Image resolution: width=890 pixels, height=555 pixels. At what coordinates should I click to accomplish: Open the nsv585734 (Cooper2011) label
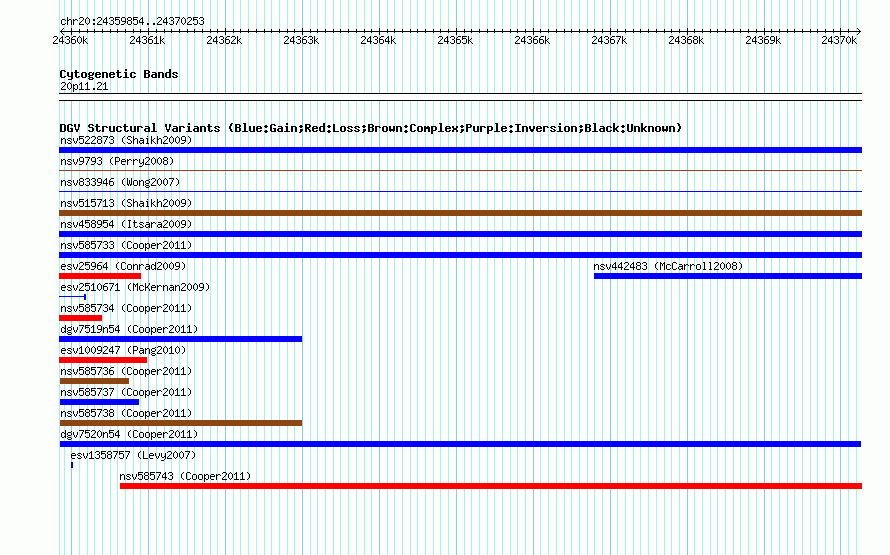[x=126, y=308]
